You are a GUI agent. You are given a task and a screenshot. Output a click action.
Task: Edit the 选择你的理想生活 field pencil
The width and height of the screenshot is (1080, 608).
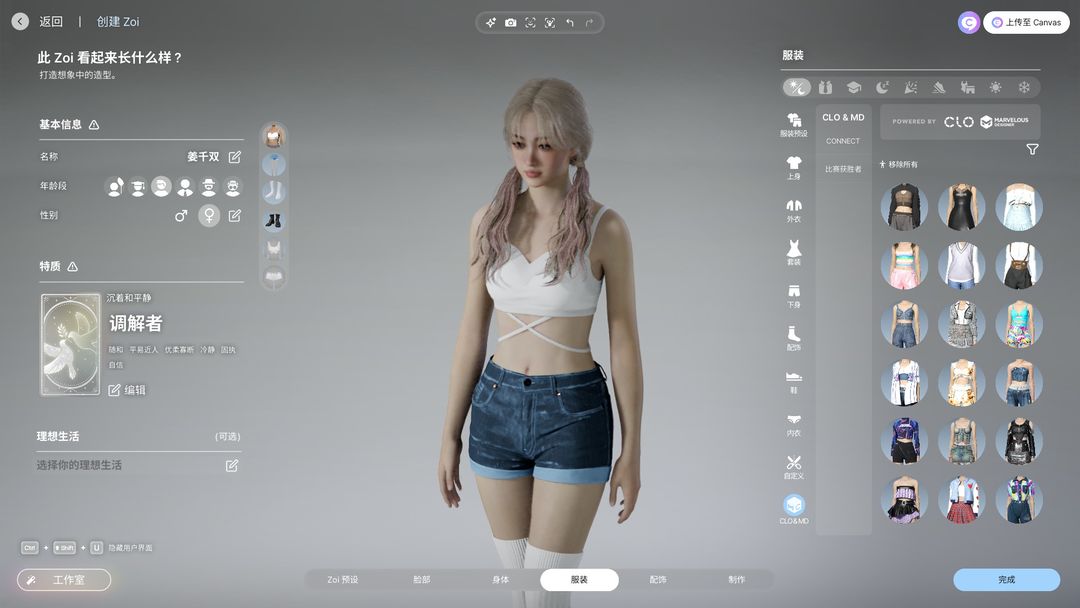pos(232,465)
